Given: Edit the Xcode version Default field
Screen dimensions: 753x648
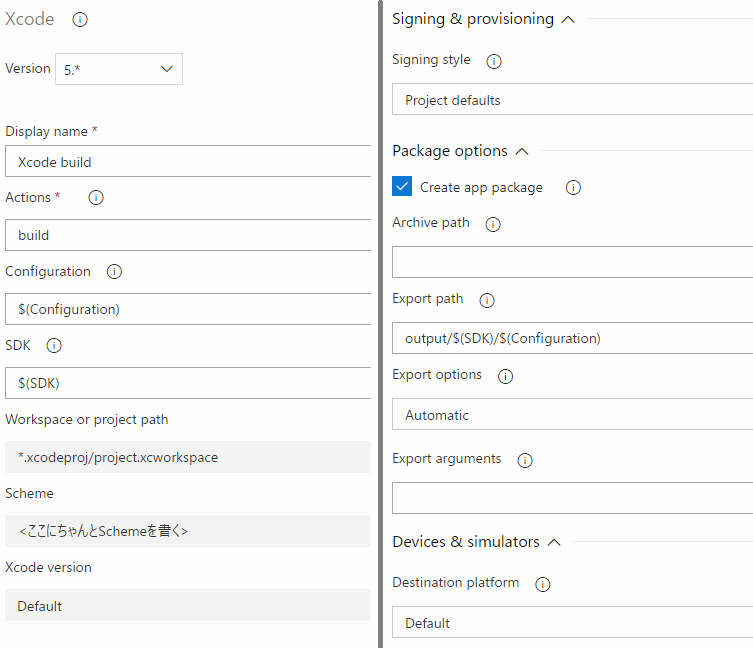Looking at the screenshot, I should pos(188,605).
